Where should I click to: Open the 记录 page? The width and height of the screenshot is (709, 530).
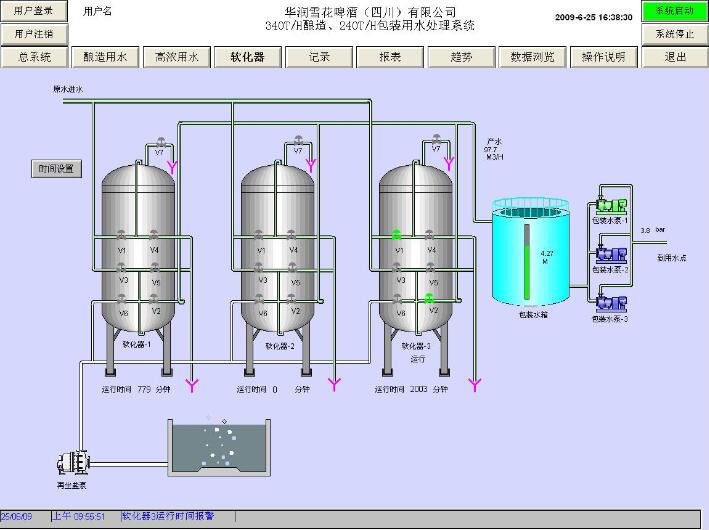click(319, 57)
